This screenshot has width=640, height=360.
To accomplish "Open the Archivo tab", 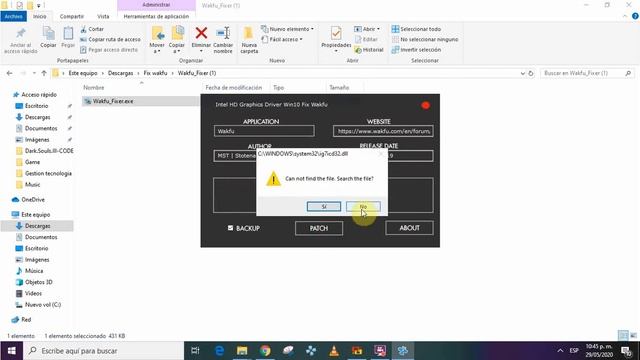I will click(x=13, y=16).
